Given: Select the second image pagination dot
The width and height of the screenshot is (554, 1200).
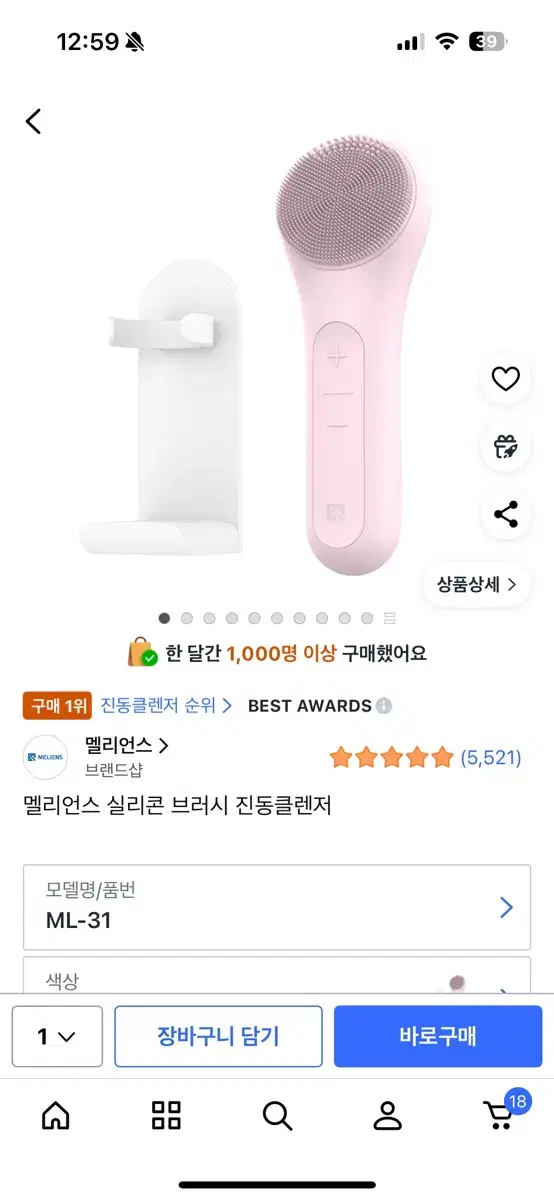Looking at the screenshot, I should click(187, 619).
